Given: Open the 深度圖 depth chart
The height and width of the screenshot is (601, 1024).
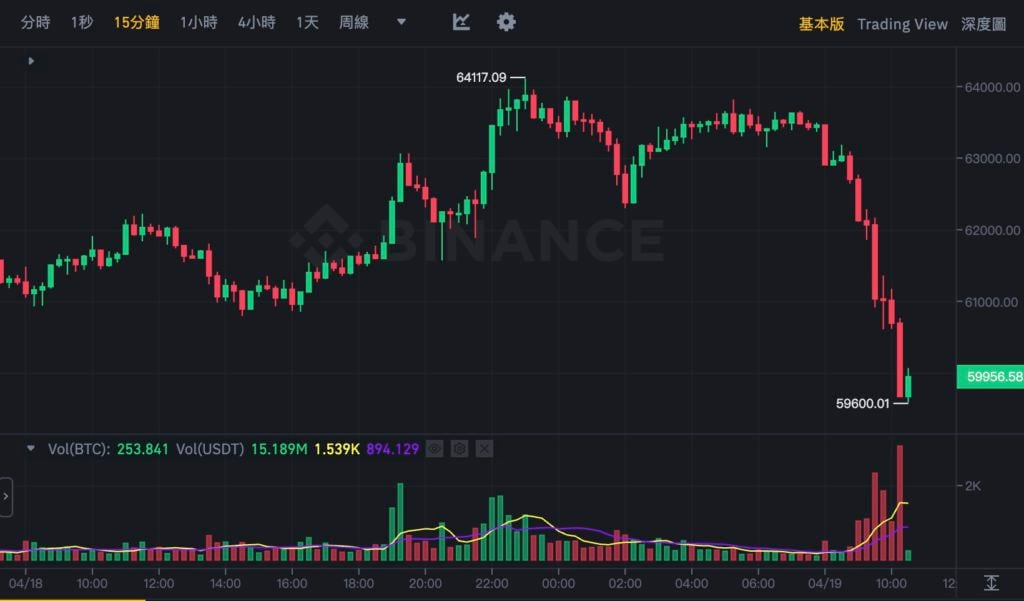Looking at the screenshot, I should 984,24.
